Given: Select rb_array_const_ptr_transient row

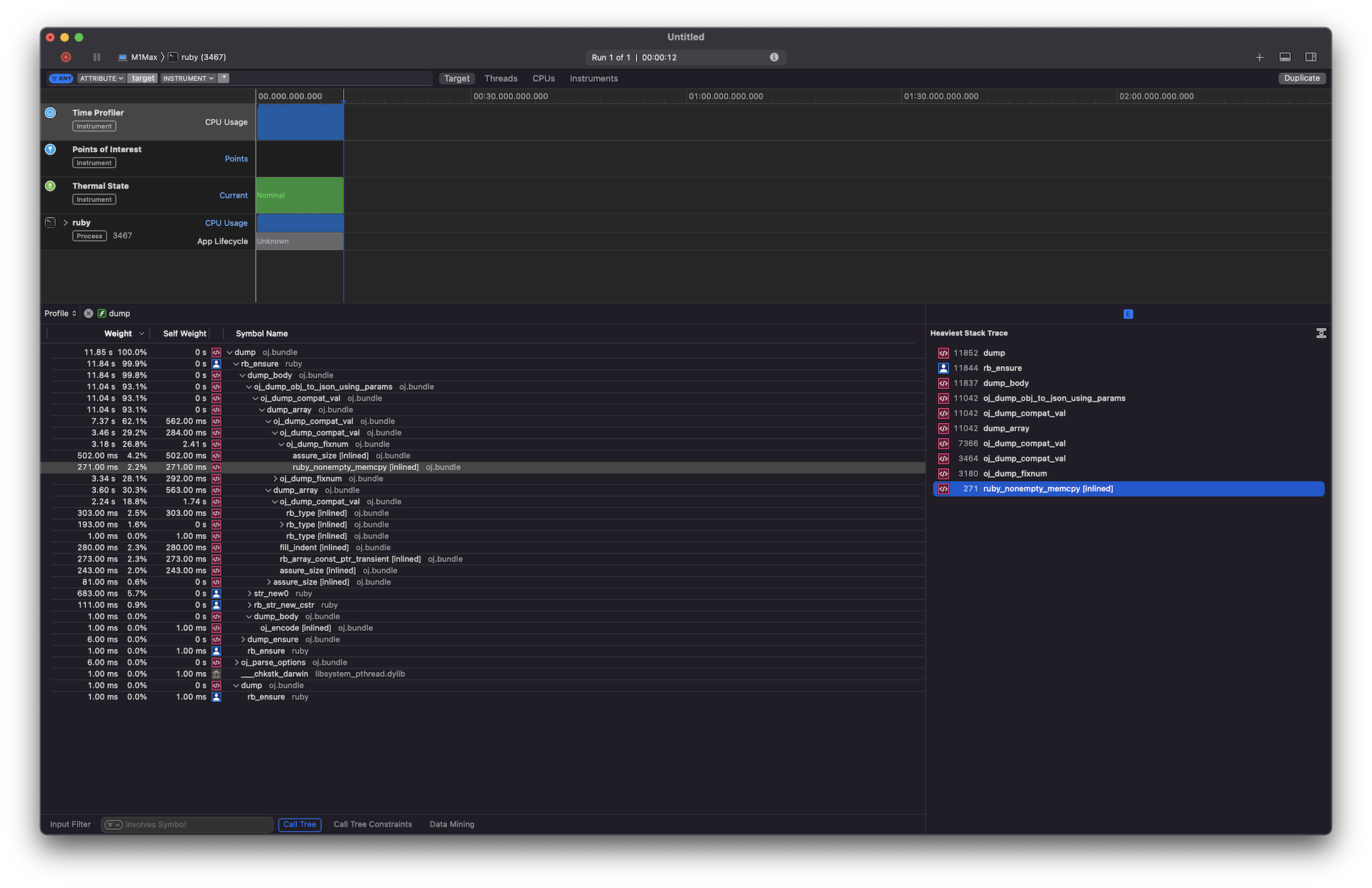Looking at the screenshot, I should tap(483, 559).
